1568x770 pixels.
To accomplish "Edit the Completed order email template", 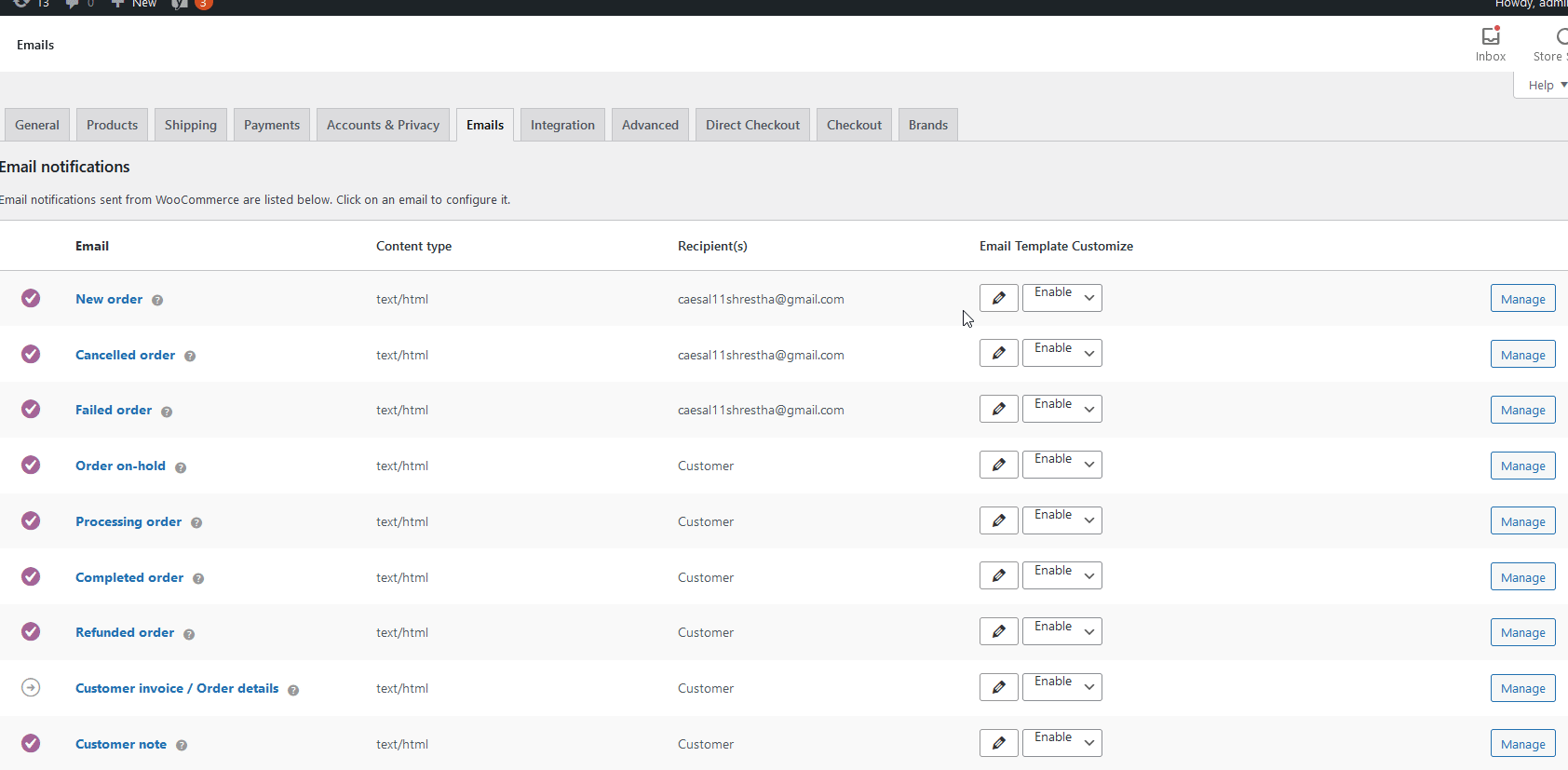I will point(998,575).
